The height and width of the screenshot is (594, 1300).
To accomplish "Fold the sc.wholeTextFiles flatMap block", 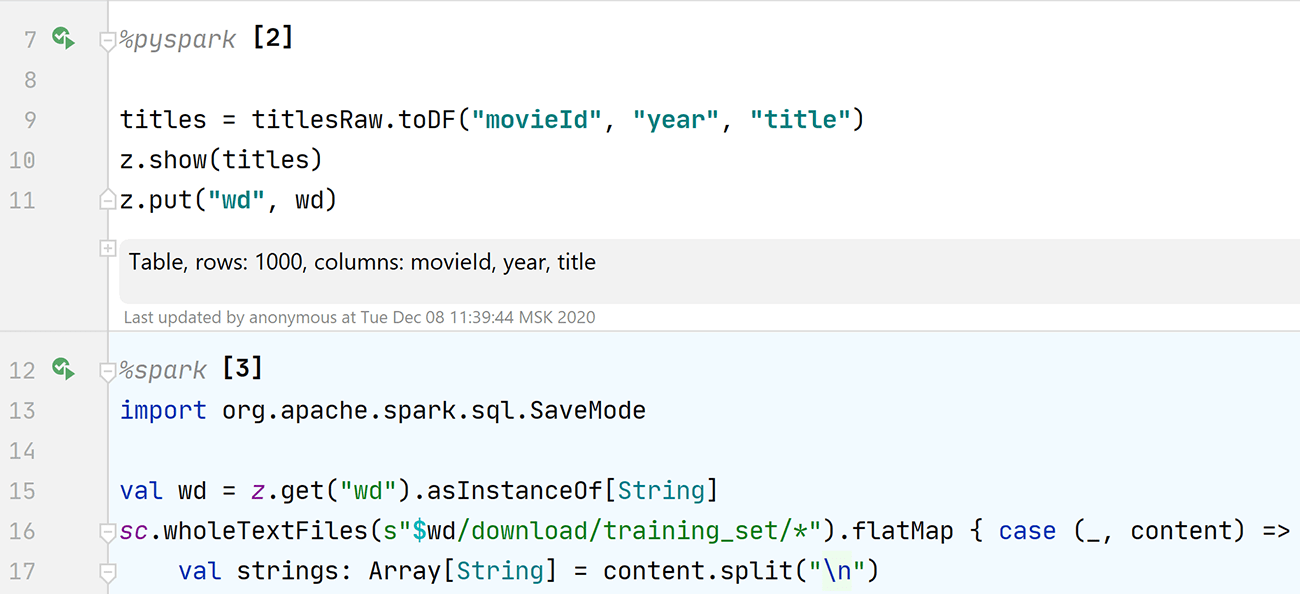I will pyautogui.click(x=108, y=532).
